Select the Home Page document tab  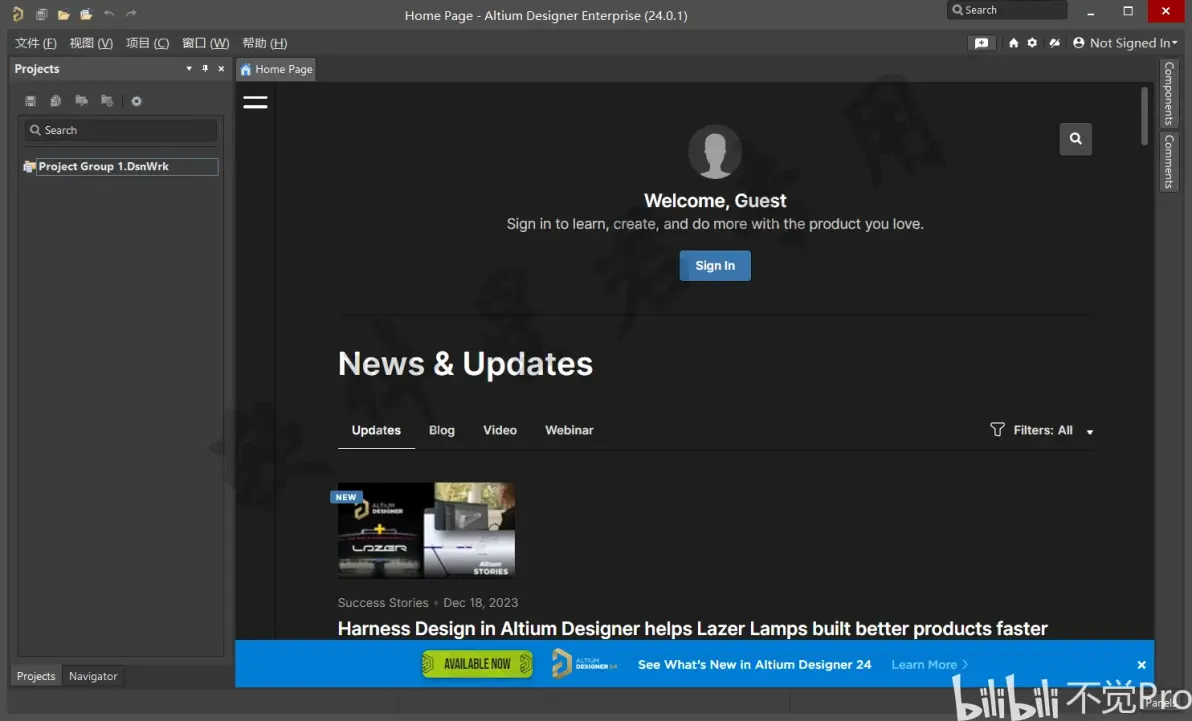(x=276, y=69)
